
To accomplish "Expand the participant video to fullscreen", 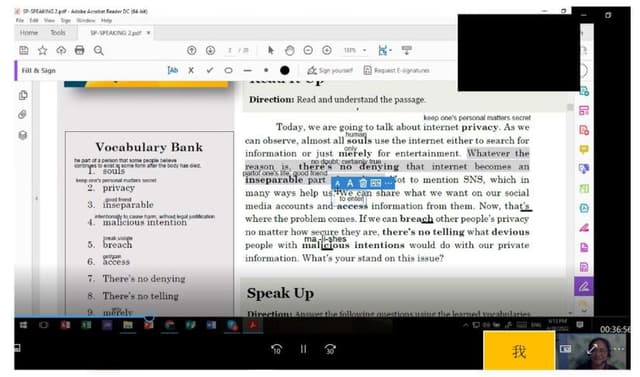I will click(592, 349).
